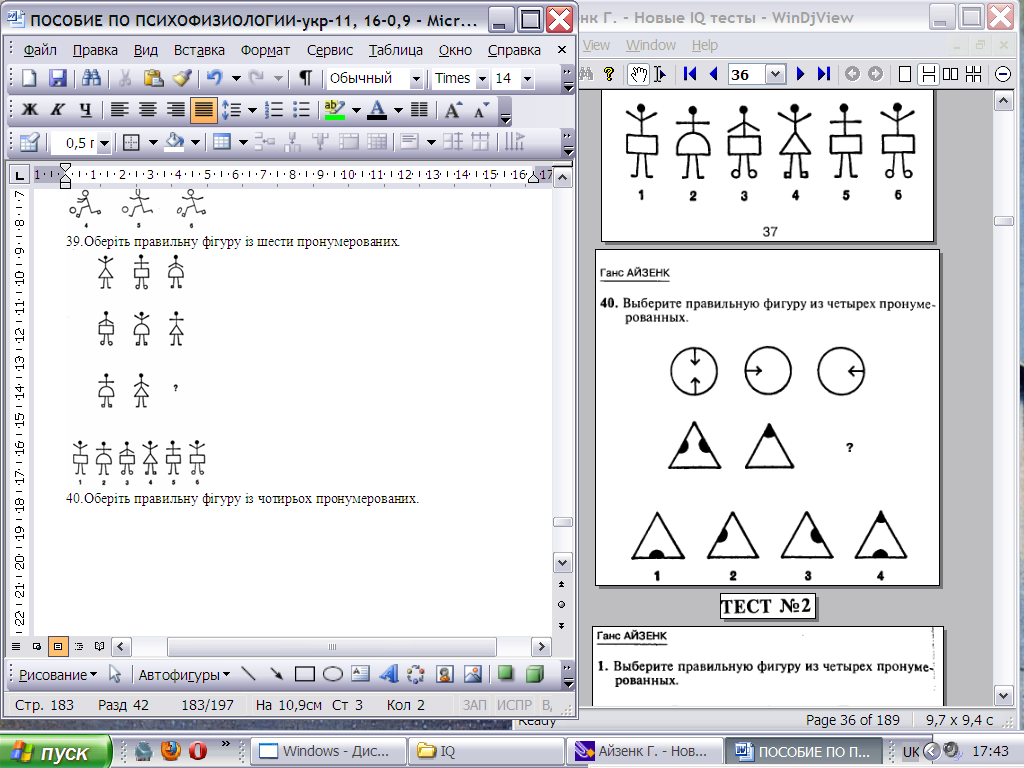The height and width of the screenshot is (768, 1024).
Task: Center-align the paragraph text
Action: click(148, 110)
